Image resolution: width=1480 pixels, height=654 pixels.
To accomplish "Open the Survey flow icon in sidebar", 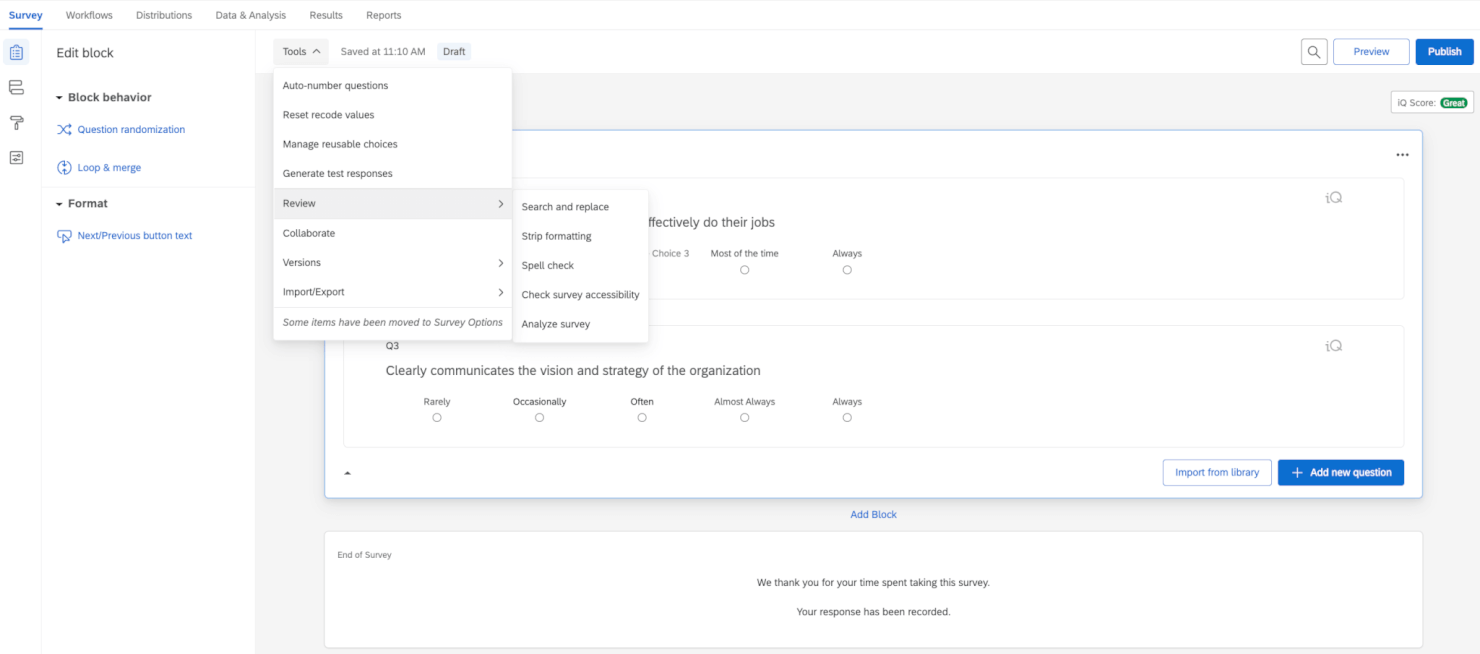I will tap(16, 87).
